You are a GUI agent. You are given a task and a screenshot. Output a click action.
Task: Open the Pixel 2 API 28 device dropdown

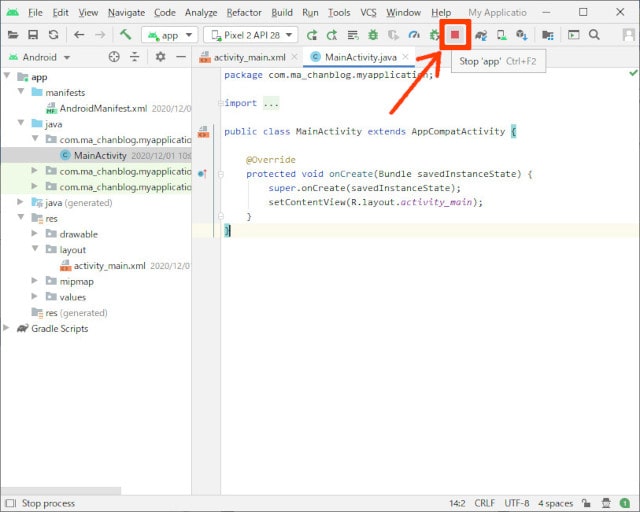pos(251,35)
